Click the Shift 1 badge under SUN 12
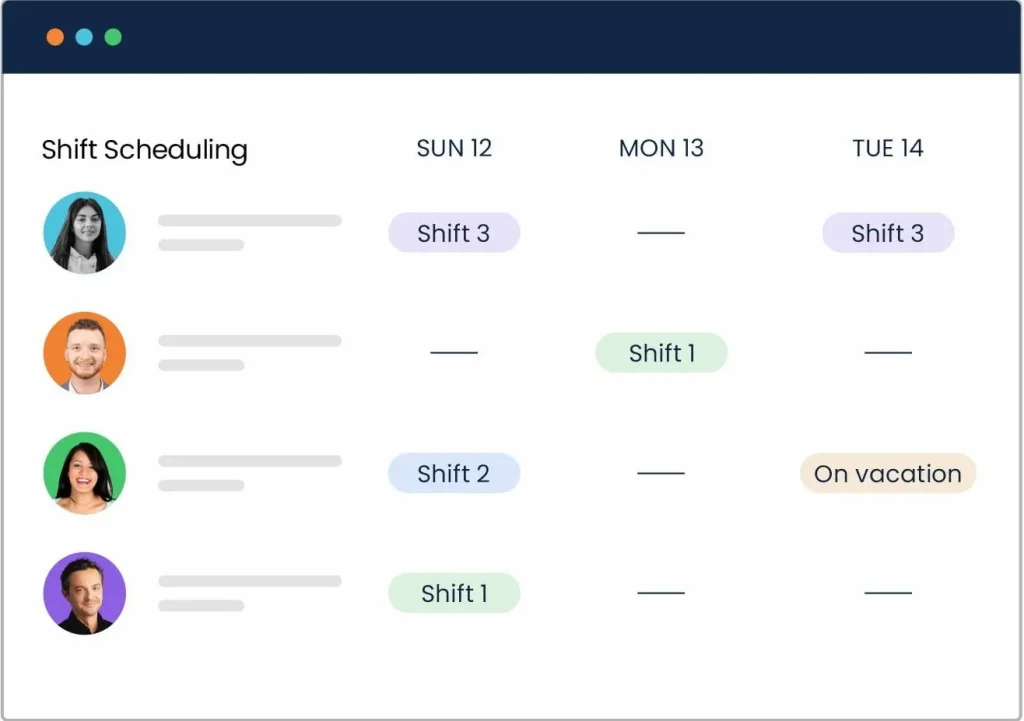This screenshot has width=1024, height=721. (x=454, y=593)
